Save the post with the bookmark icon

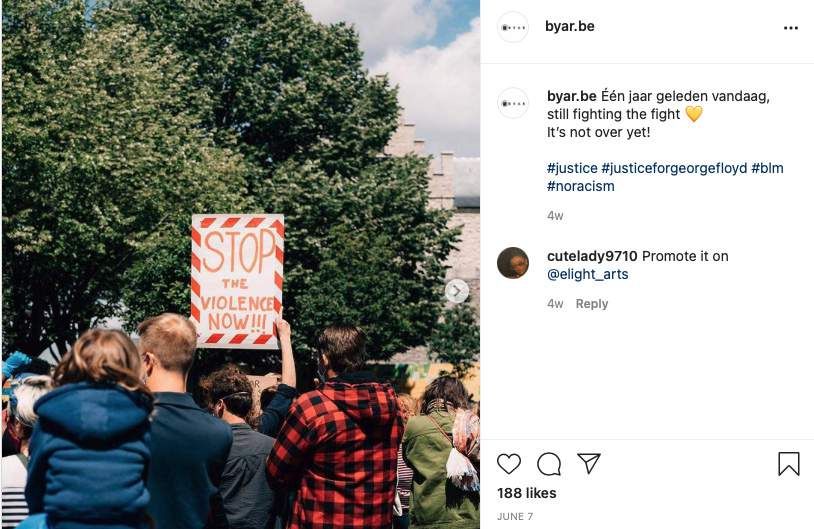[789, 464]
